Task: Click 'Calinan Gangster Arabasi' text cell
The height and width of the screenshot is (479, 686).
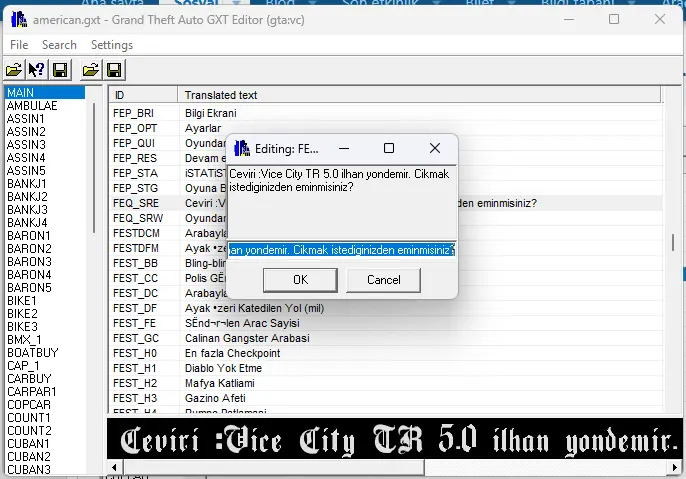Action: coord(247,338)
